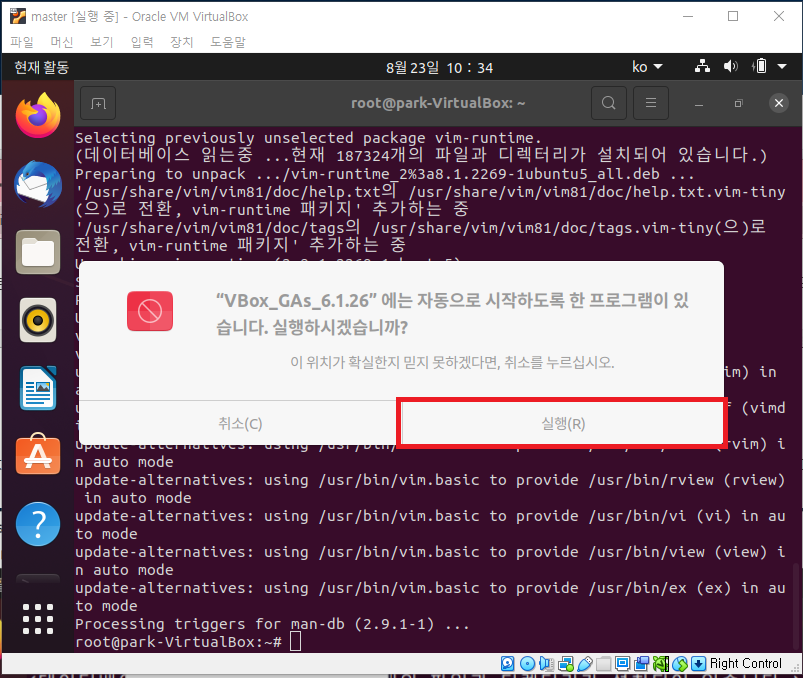This screenshot has width=803, height=678.
Task: Click the display icon in the status bar
Action: point(622,664)
